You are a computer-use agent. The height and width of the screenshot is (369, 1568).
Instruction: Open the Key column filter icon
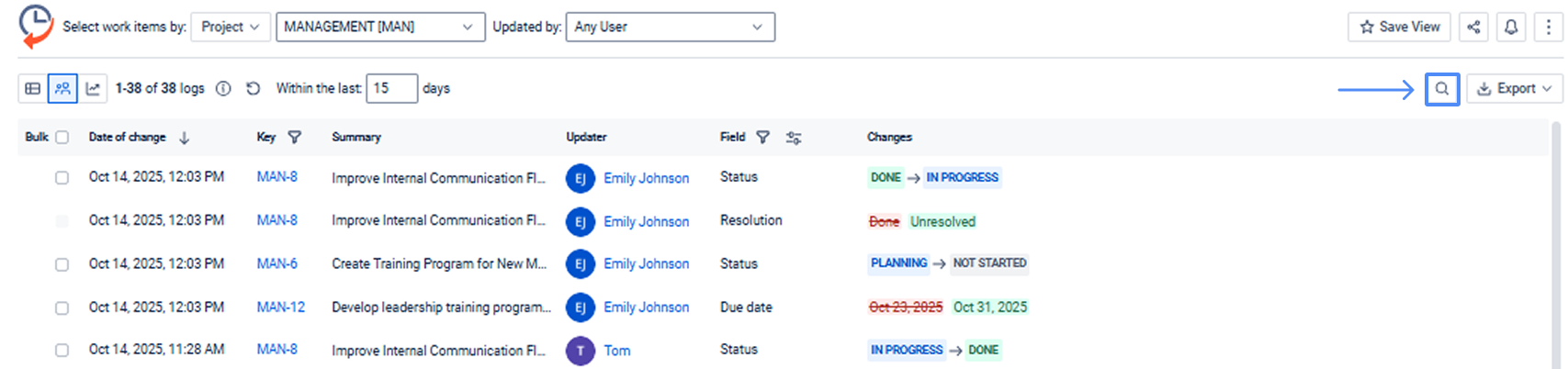click(x=295, y=138)
